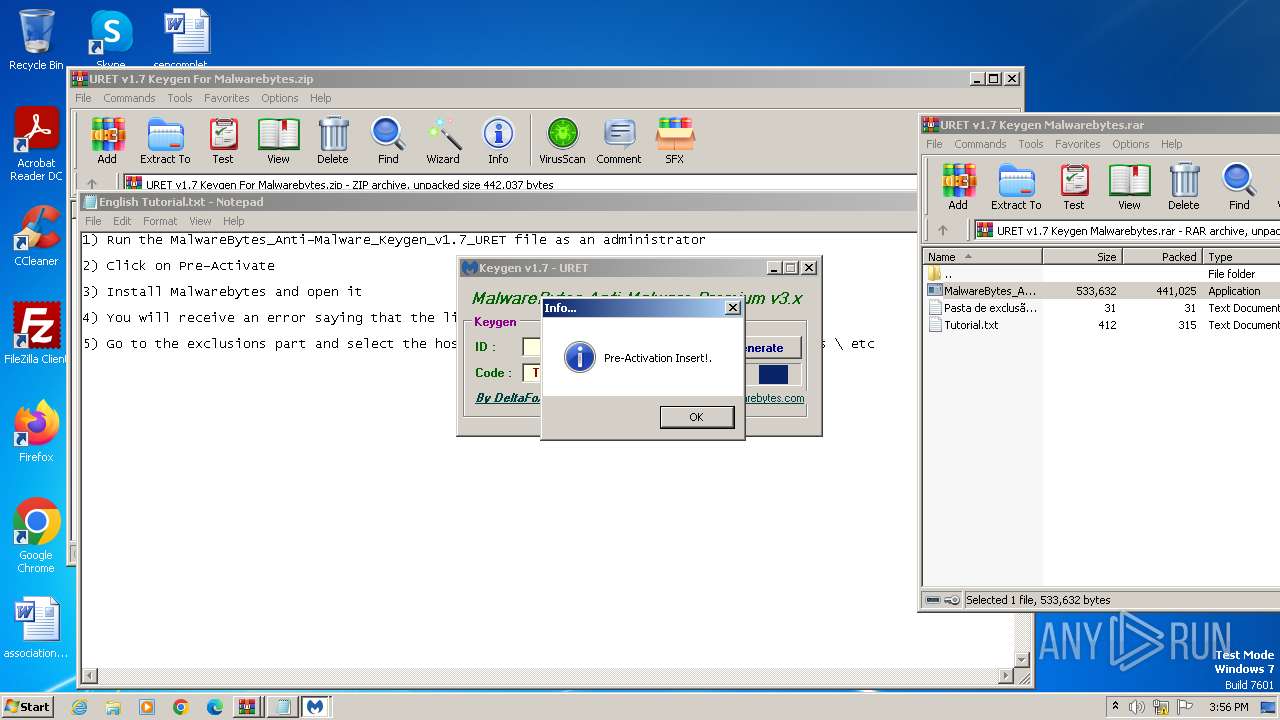Click the Notepad horizontal scrollbar left arrow
Screen dimensions: 1280x720
(x=88, y=676)
